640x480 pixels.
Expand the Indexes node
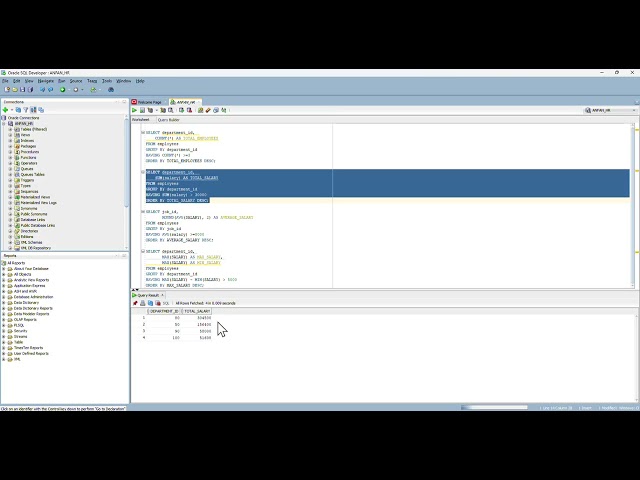(x=11, y=141)
